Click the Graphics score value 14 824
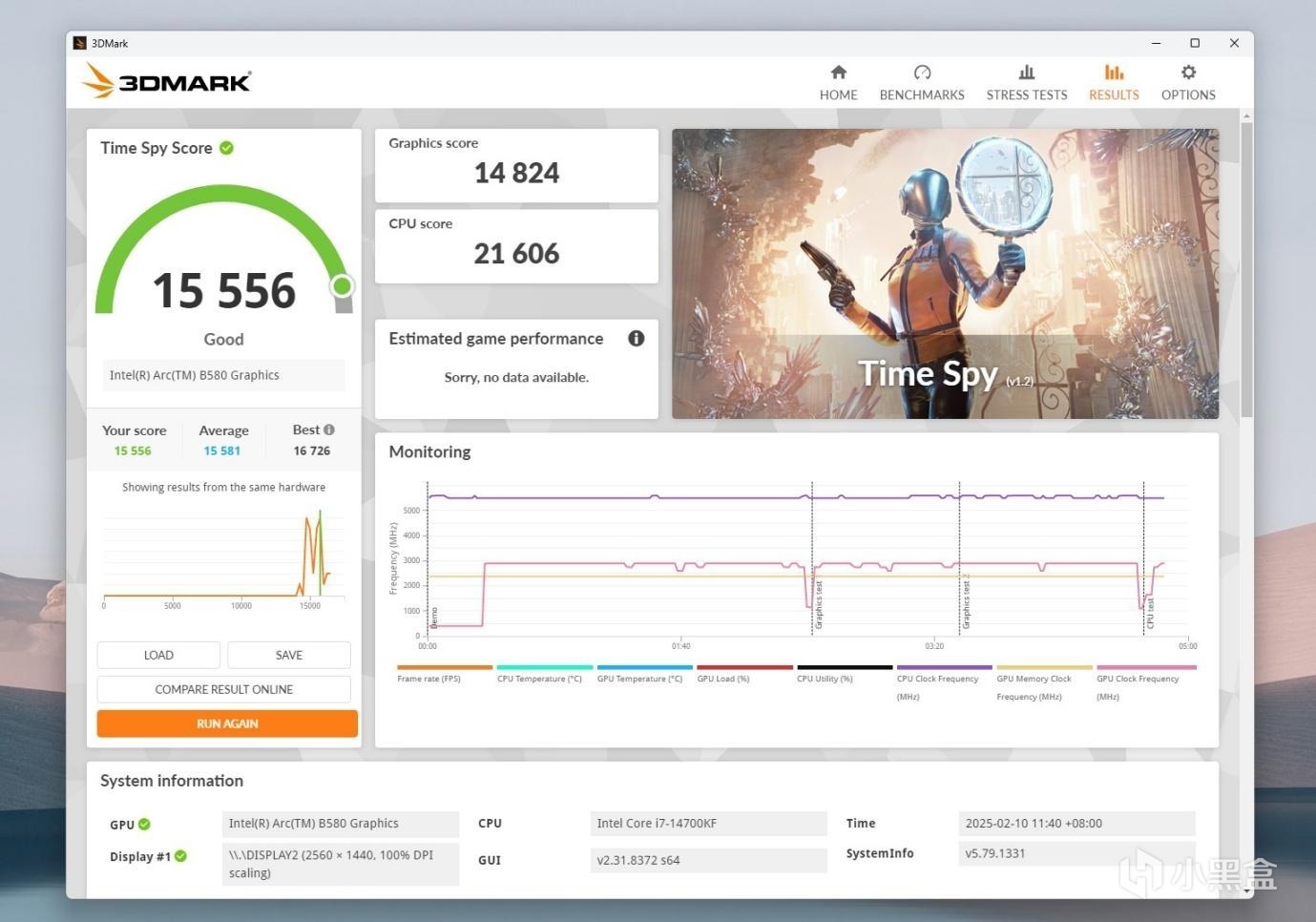The width and height of the screenshot is (1316, 922). (516, 173)
